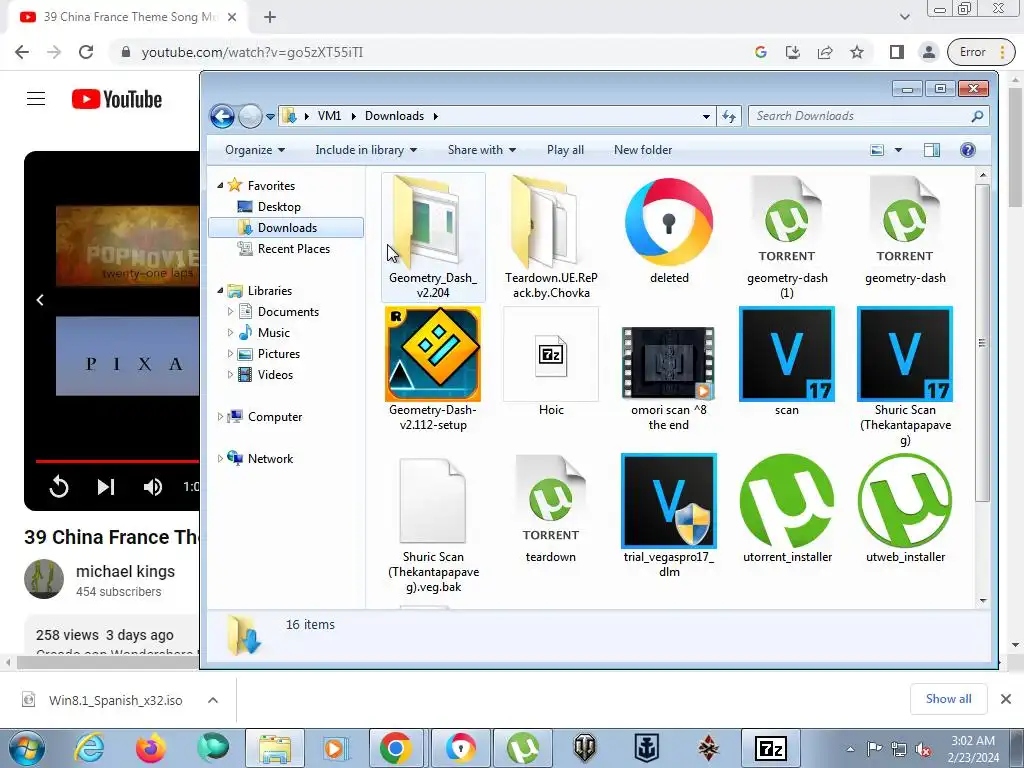Open 7-Zip from the taskbar
Viewport: 1024px width, 768px height.
pyautogui.click(x=771, y=748)
